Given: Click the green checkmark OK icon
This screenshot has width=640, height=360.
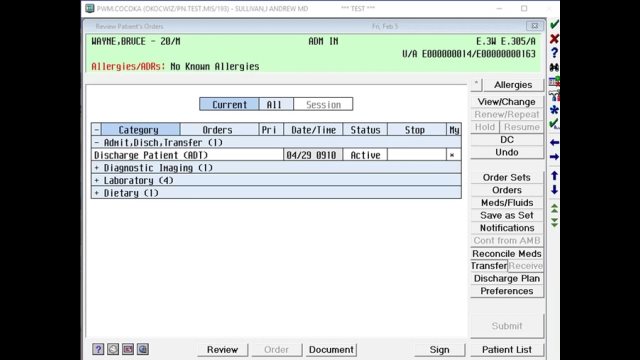Looking at the screenshot, I should 554,24.
